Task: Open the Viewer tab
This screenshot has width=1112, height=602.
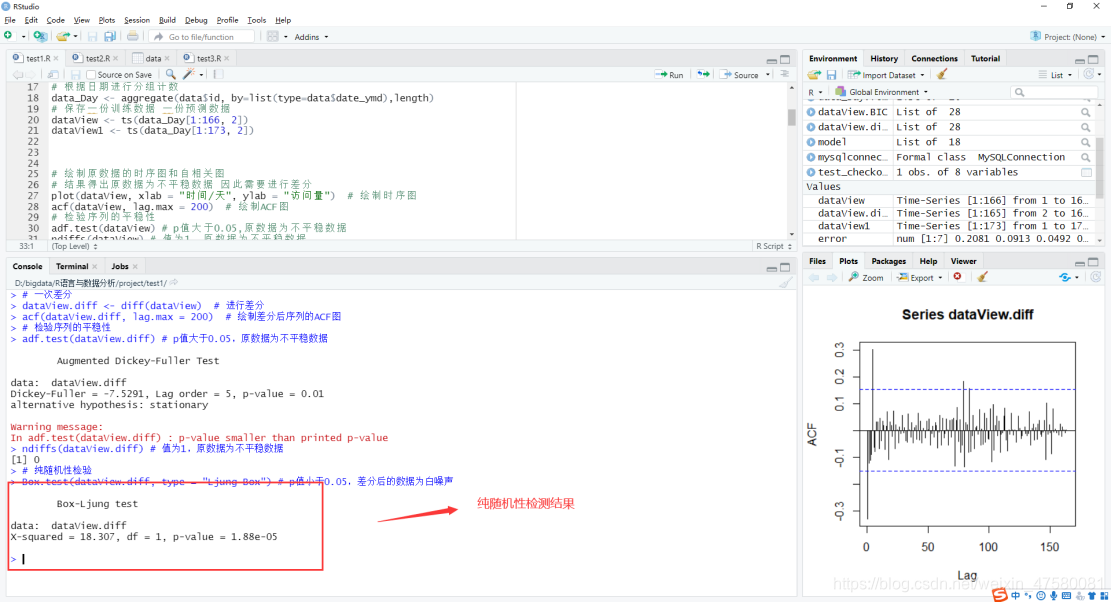Action: (x=963, y=261)
